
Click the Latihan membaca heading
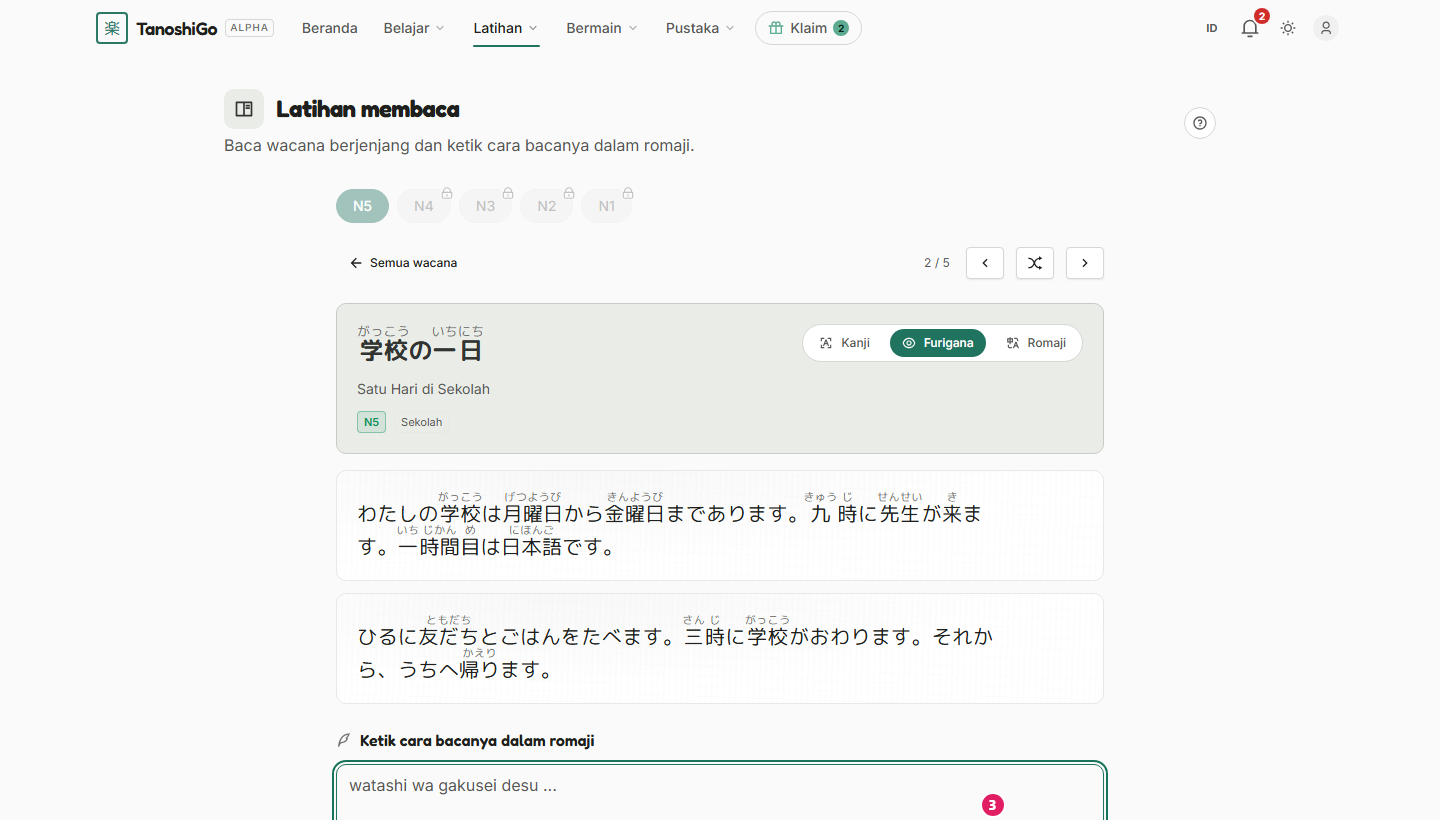[368, 109]
